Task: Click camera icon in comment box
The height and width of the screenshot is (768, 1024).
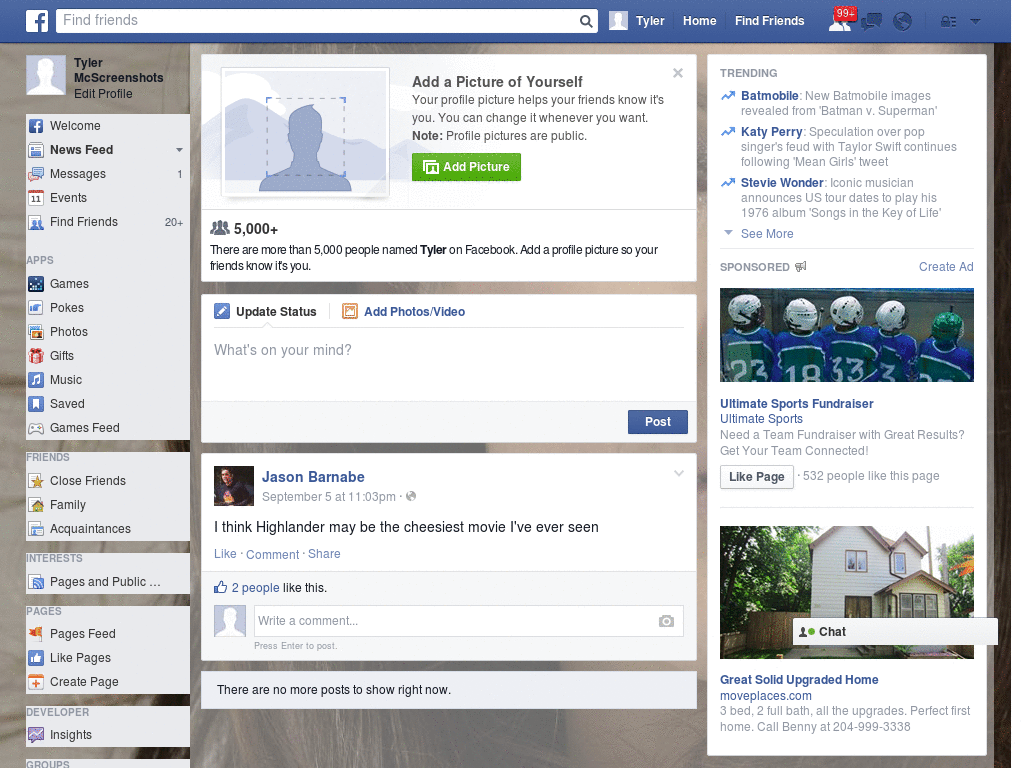Action: [666, 621]
